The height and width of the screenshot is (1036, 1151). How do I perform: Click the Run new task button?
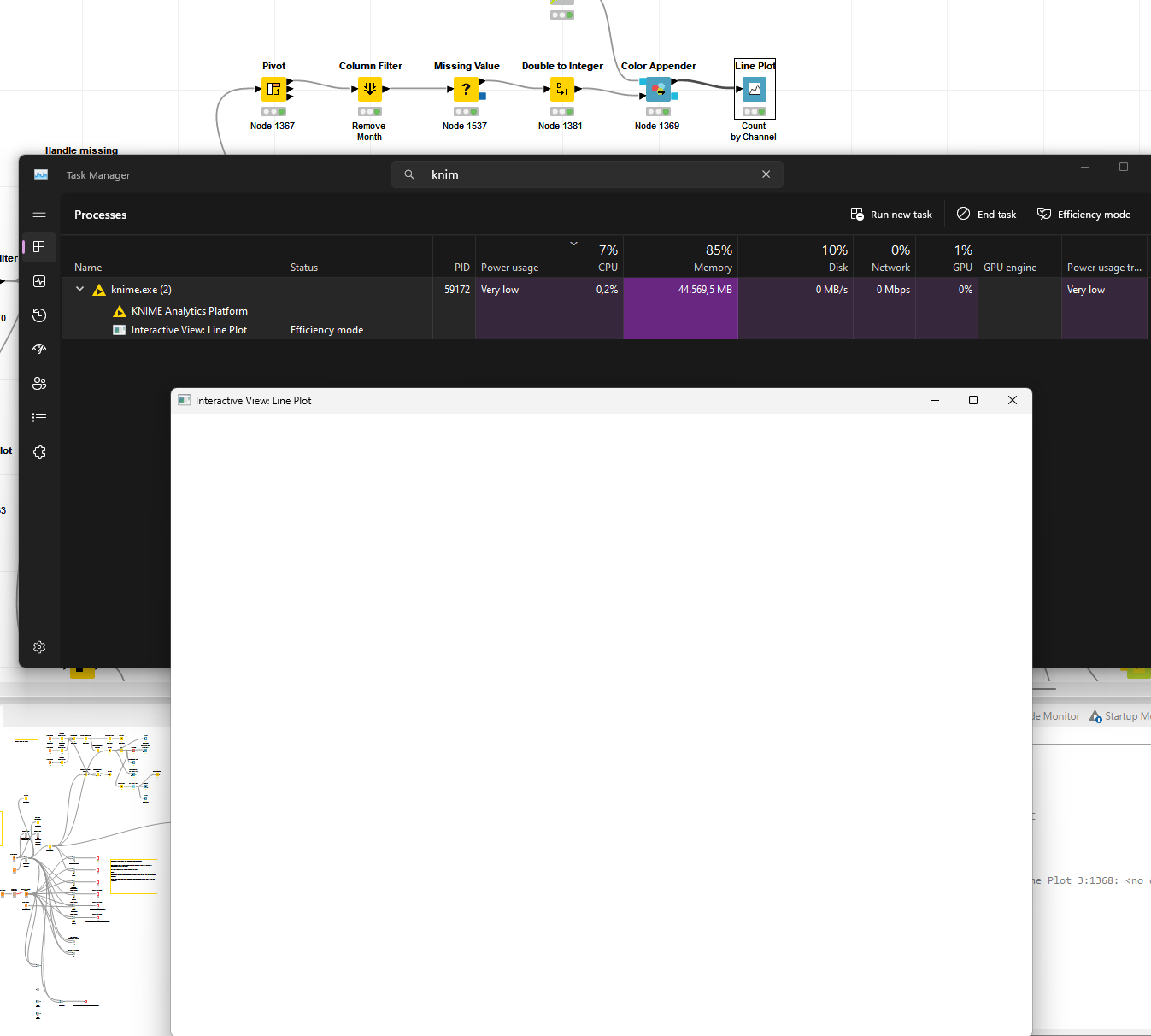891,214
